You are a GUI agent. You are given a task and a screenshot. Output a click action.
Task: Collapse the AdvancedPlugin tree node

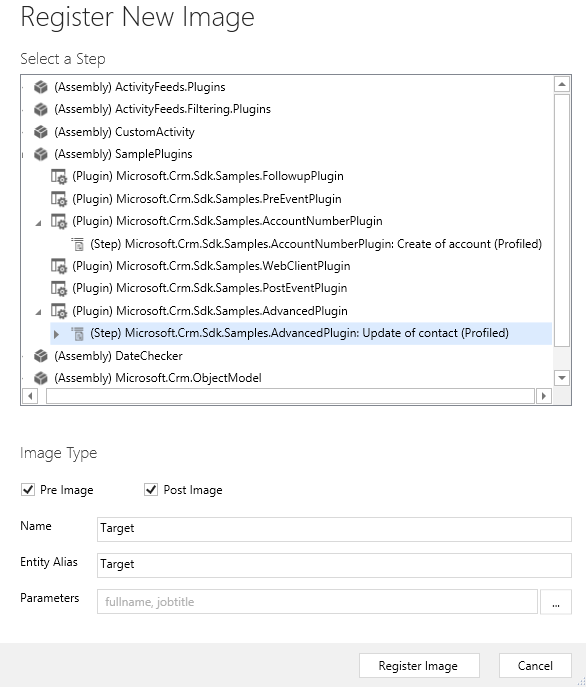tap(39, 312)
